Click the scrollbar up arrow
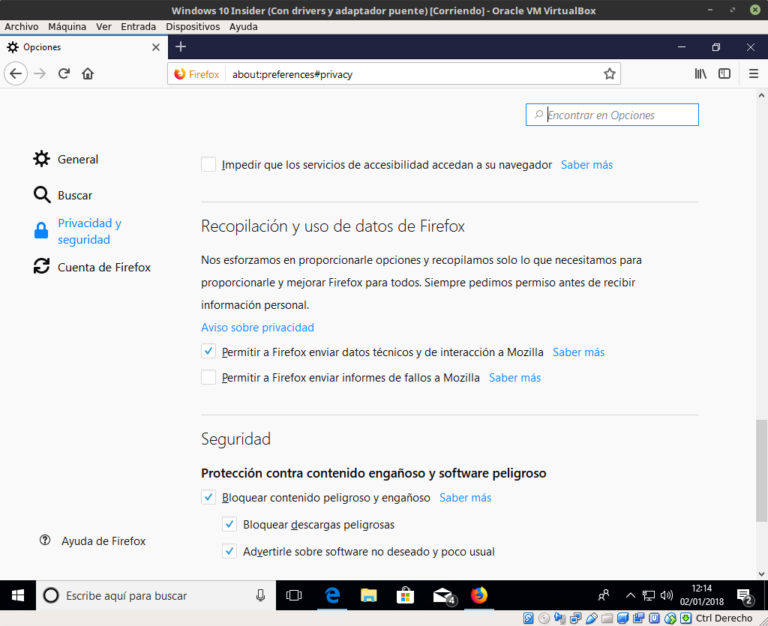Viewport: 768px width, 626px height. [761, 96]
